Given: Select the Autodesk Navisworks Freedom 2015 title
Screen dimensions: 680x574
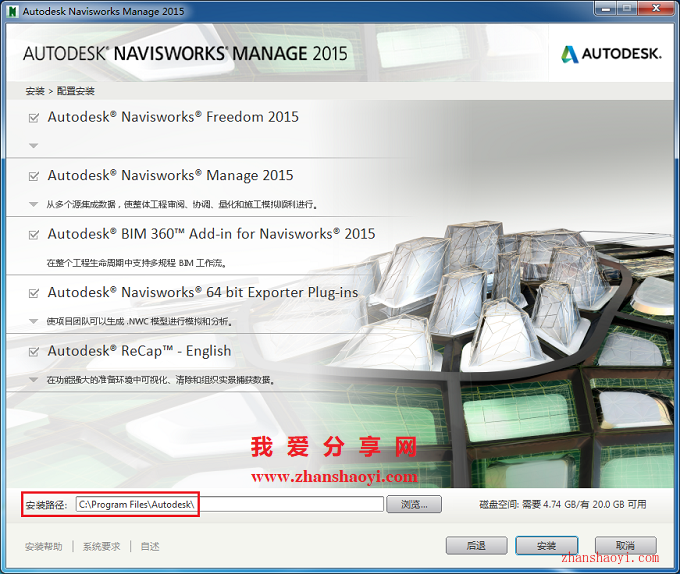Looking at the screenshot, I should point(173,117).
